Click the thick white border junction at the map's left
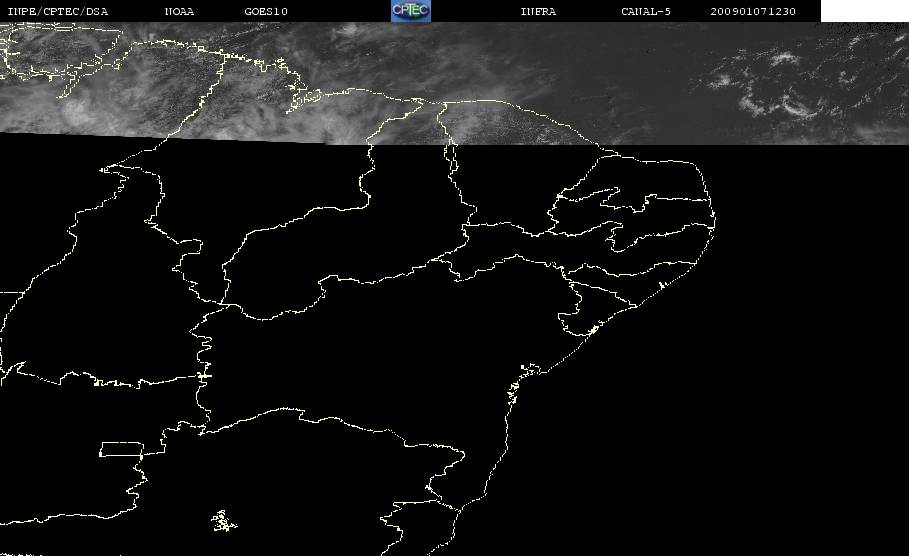Viewport: 909px width, 556px height. (203, 376)
